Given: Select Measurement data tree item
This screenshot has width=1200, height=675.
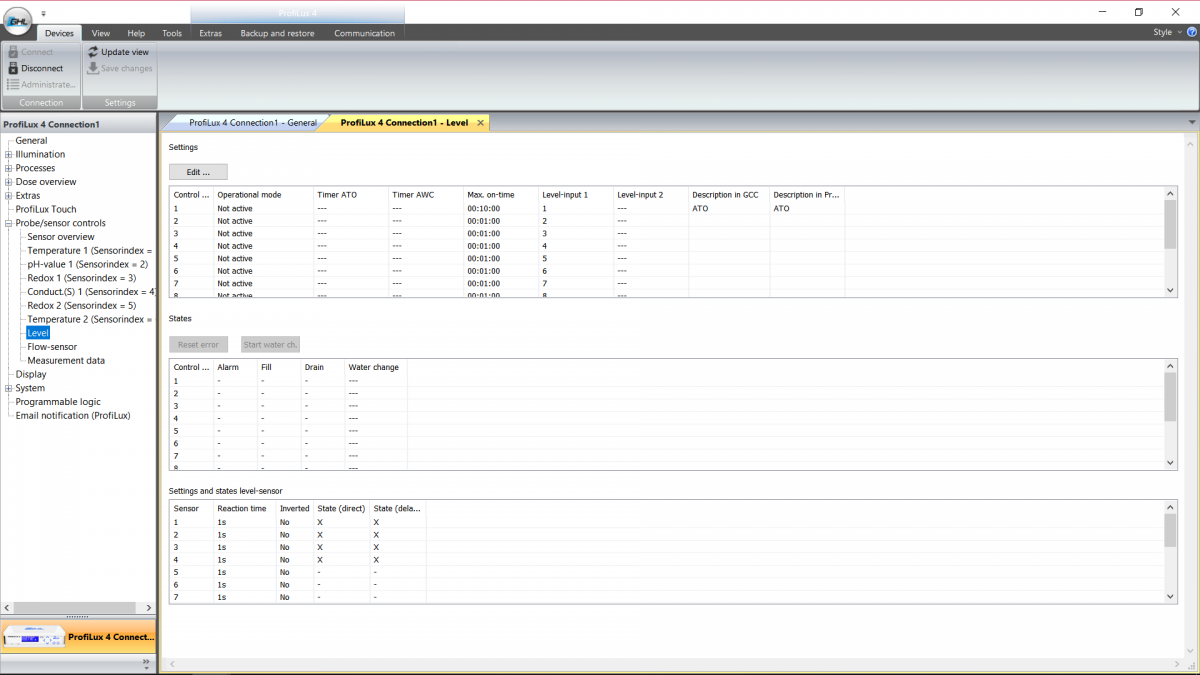Looking at the screenshot, I should (66, 361).
